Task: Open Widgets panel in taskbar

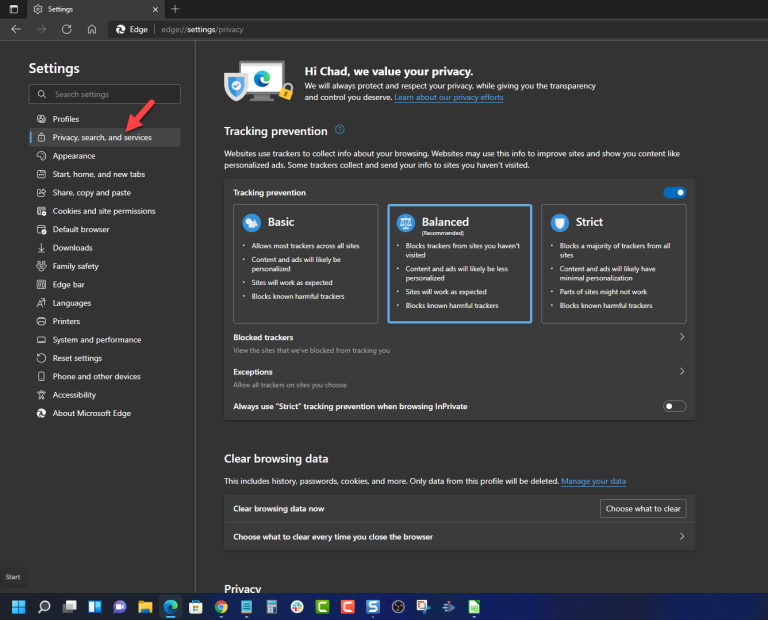Action: pos(95,607)
